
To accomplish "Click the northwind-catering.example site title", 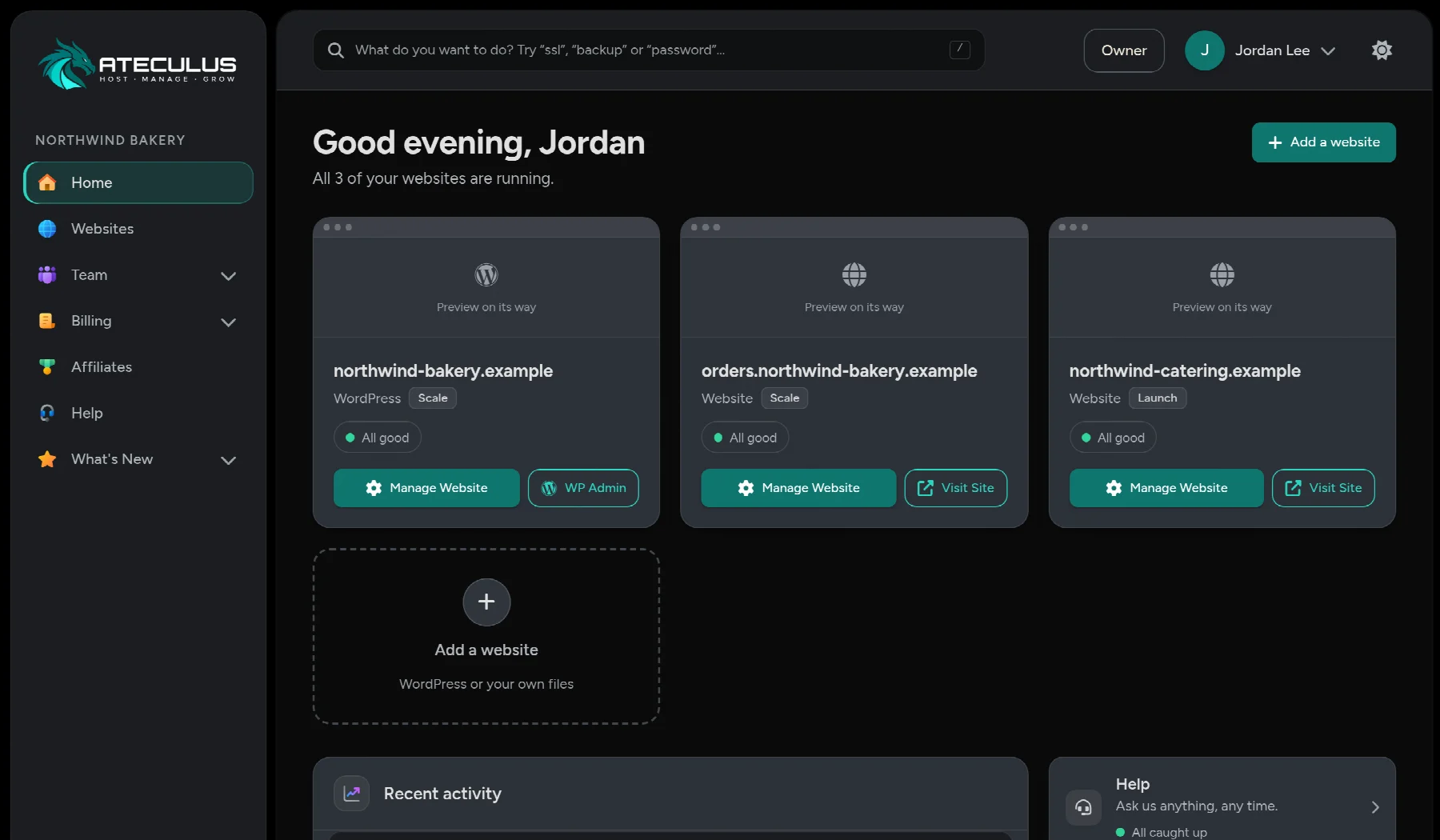I will point(1185,371).
